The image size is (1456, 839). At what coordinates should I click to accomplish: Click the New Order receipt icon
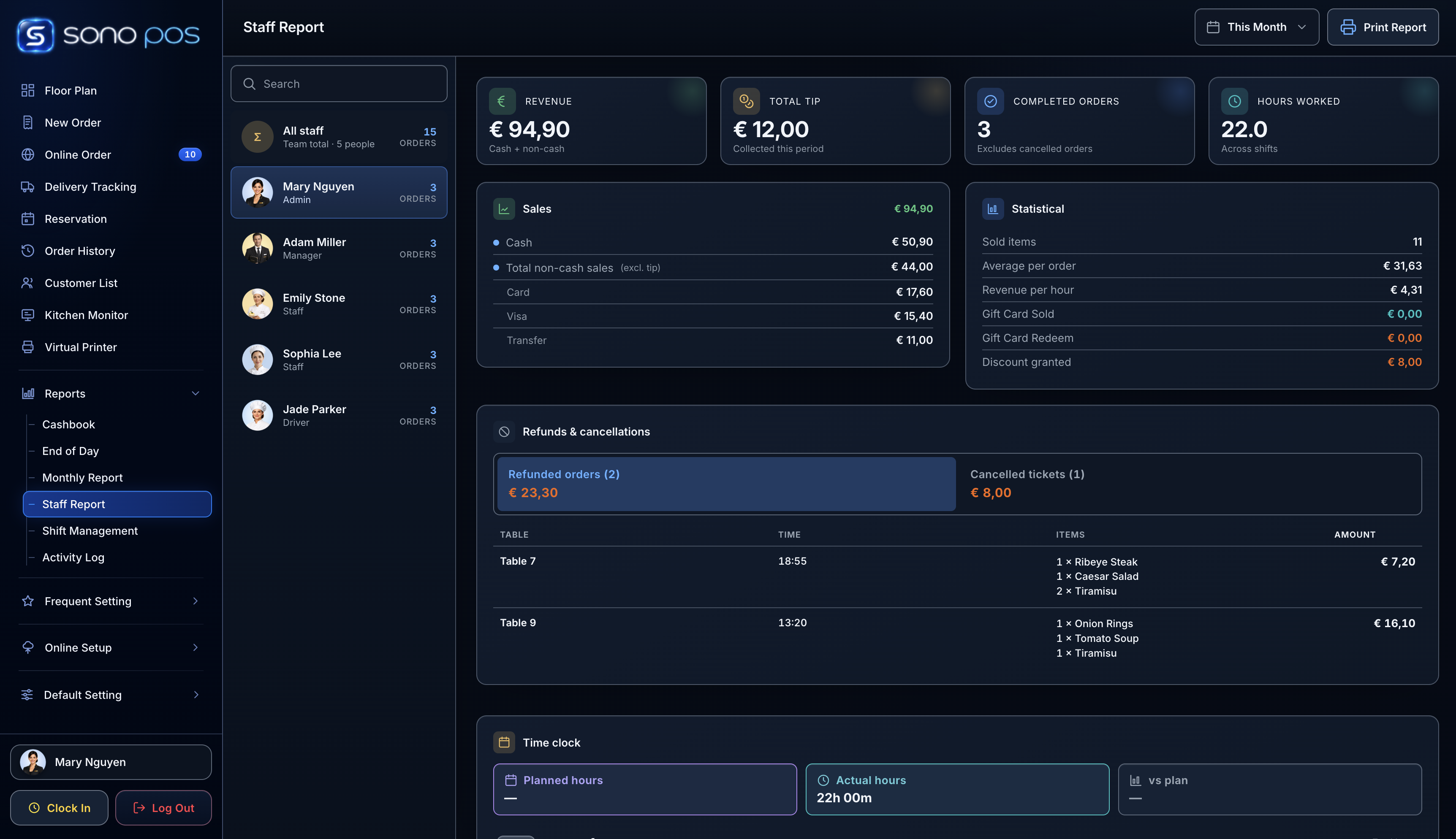(28, 122)
